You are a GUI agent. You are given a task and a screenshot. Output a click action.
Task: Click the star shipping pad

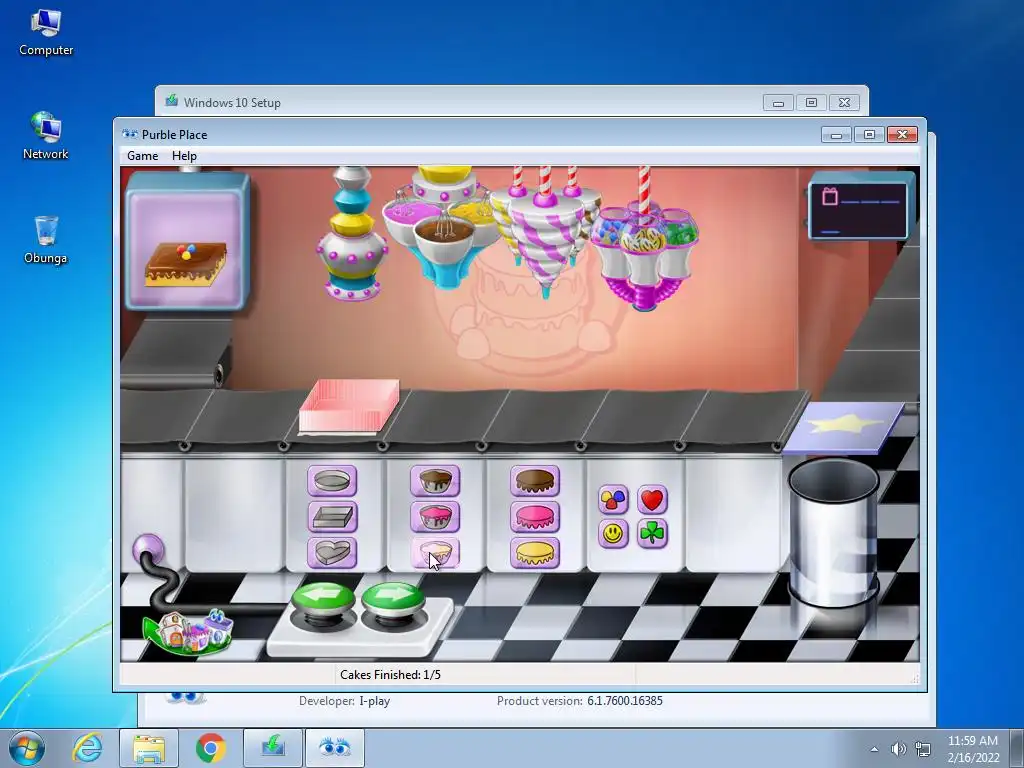[844, 427]
